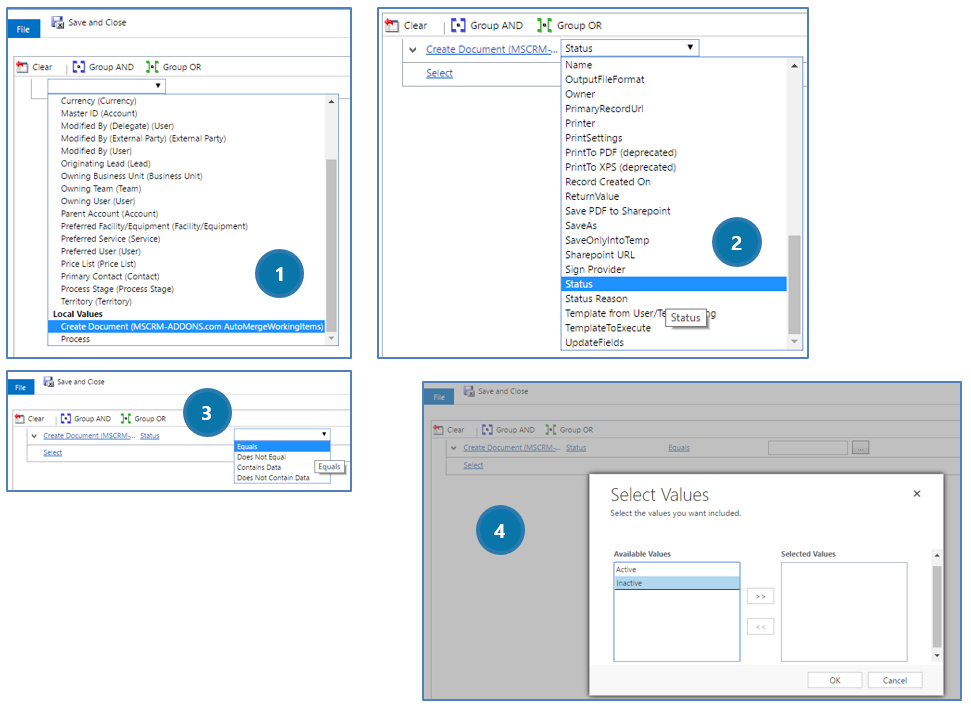Click Save and Close icon in panel 3
The height and width of the screenshot is (712, 971).
click(48, 382)
